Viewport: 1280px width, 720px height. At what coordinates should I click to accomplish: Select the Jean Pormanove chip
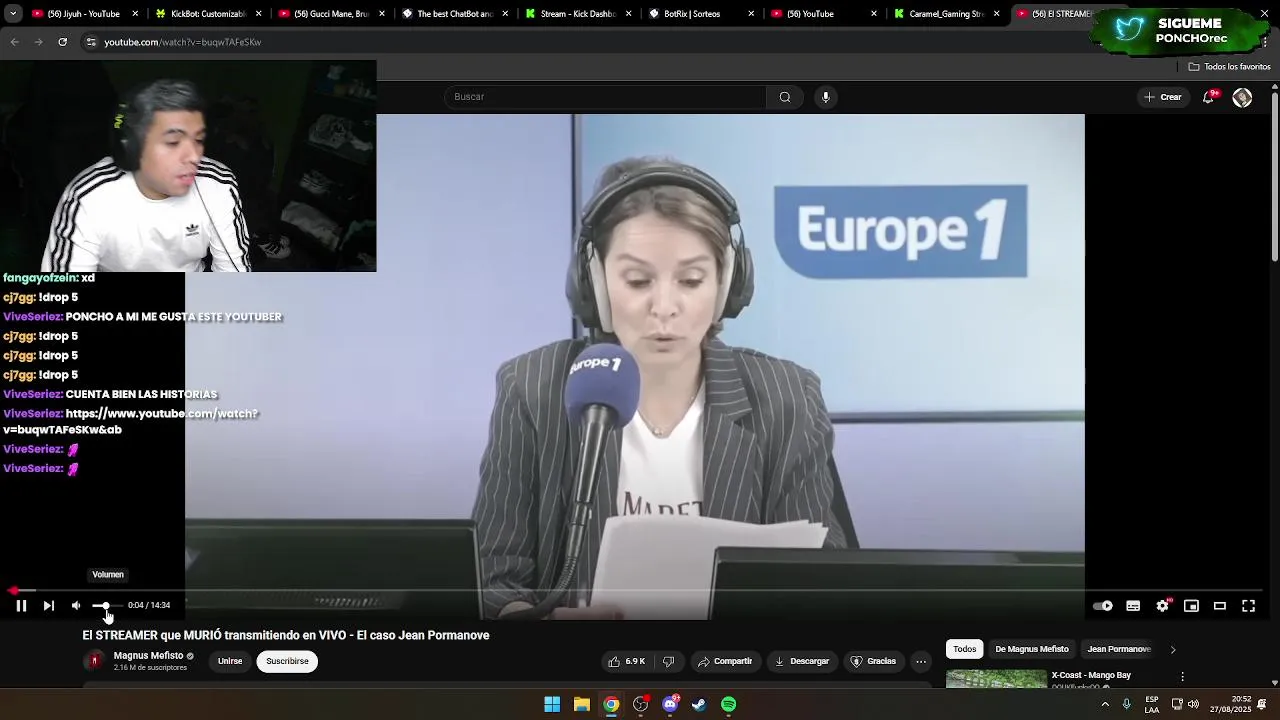click(1119, 649)
